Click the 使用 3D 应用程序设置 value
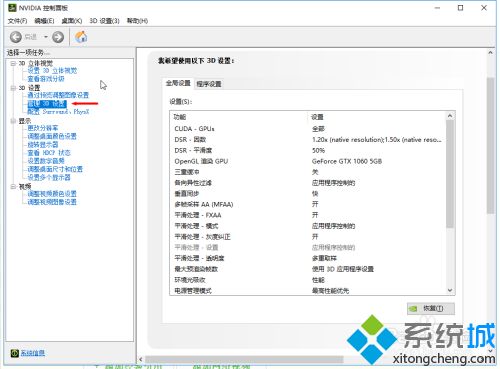This screenshot has width=500, height=369. (343, 269)
